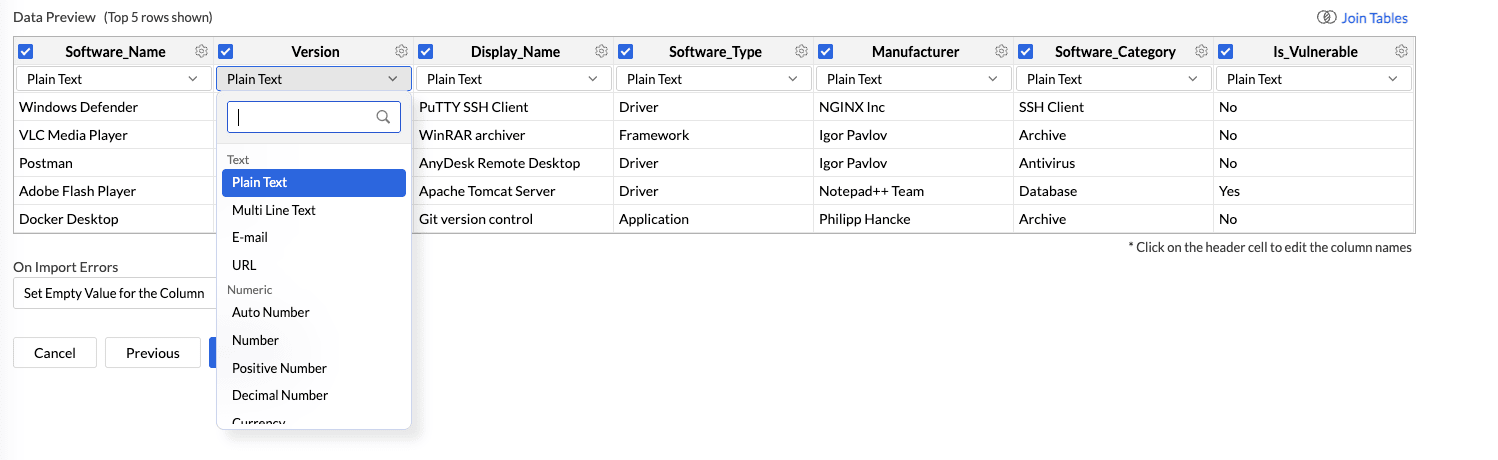Open settings gear for Software_Type column
Image resolution: width=1498 pixels, height=460 pixels.
801,52
